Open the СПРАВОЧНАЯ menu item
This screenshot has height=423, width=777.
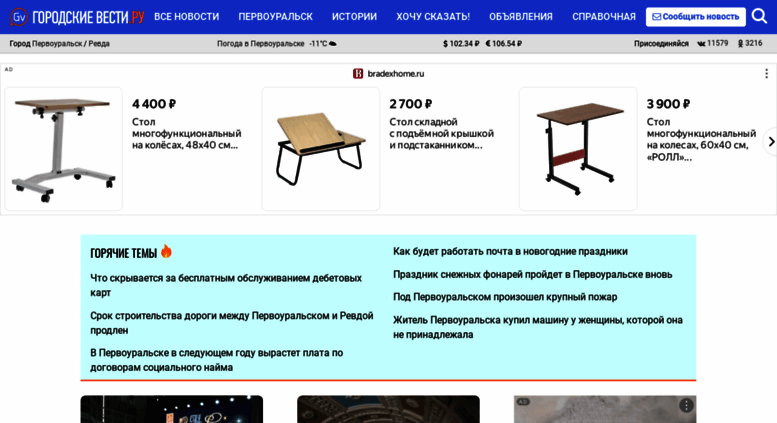coord(604,17)
